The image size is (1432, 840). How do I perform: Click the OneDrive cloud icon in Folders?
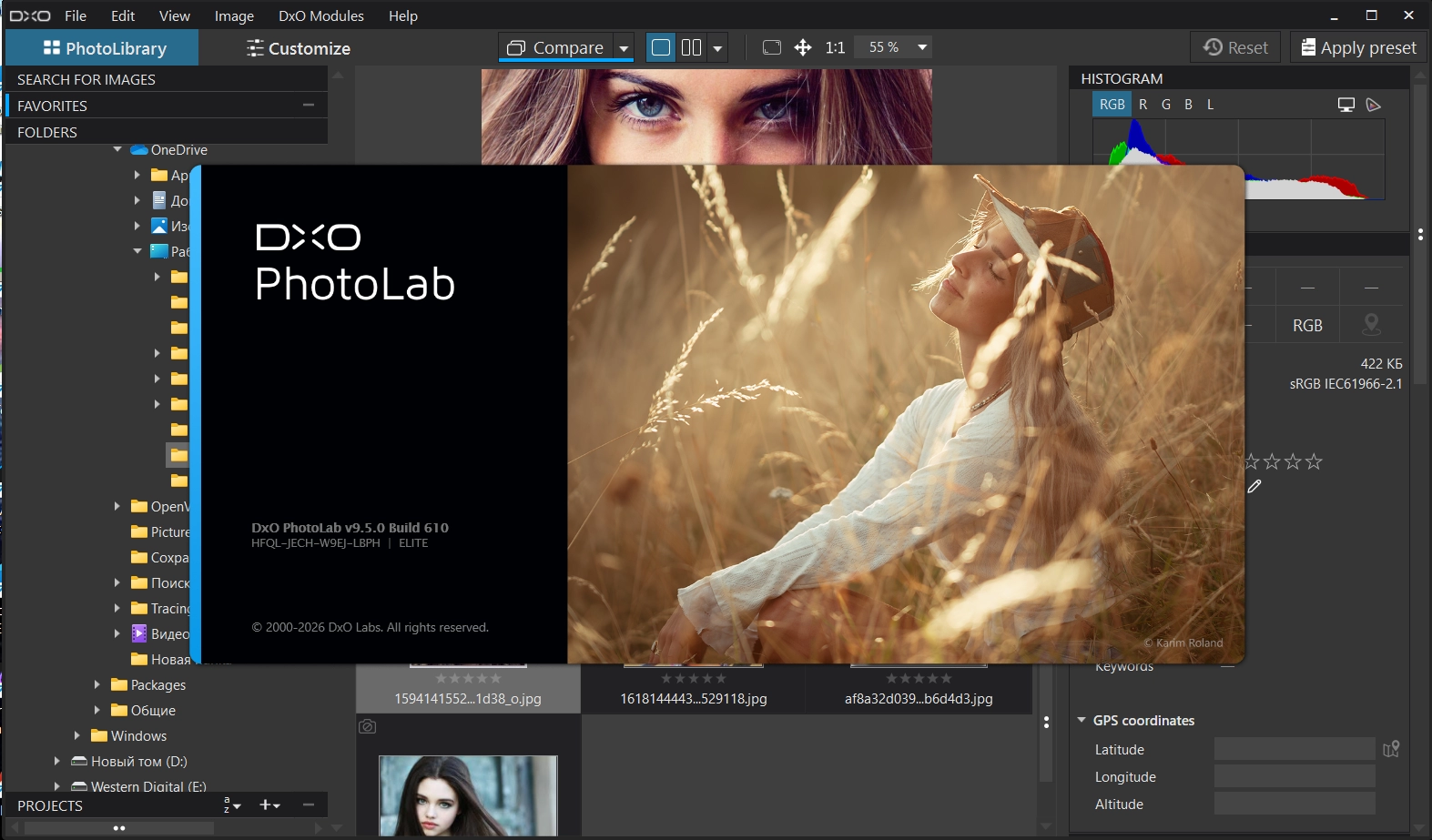[139, 149]
